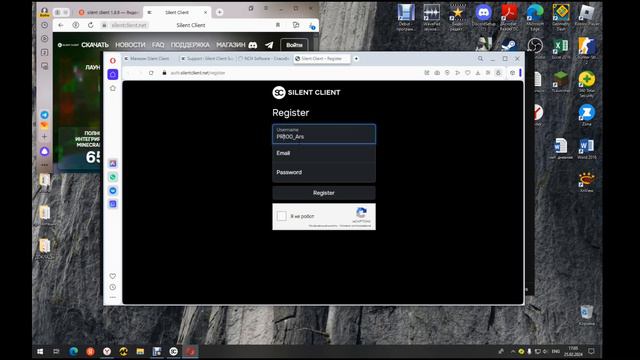Open the Silent Client logo on register page
The image size is (640, 360).
pos(306,93)
